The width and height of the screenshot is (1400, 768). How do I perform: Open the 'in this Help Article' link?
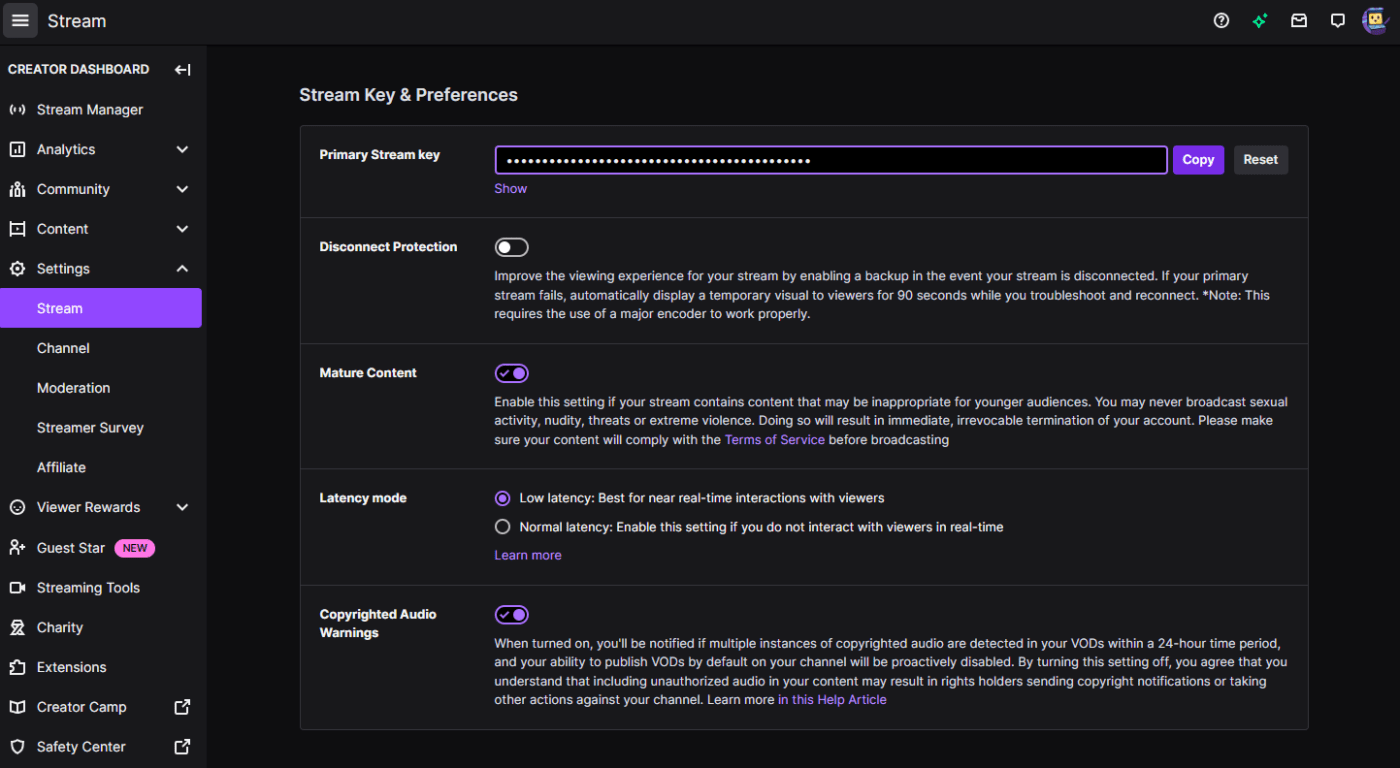(x=832, y=700)
